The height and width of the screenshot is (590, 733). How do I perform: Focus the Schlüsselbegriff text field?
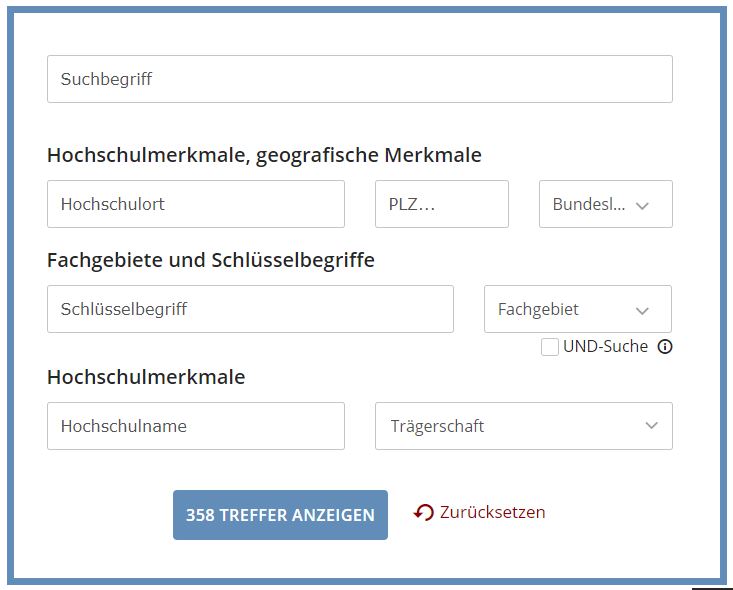click(x=250, y=309)
